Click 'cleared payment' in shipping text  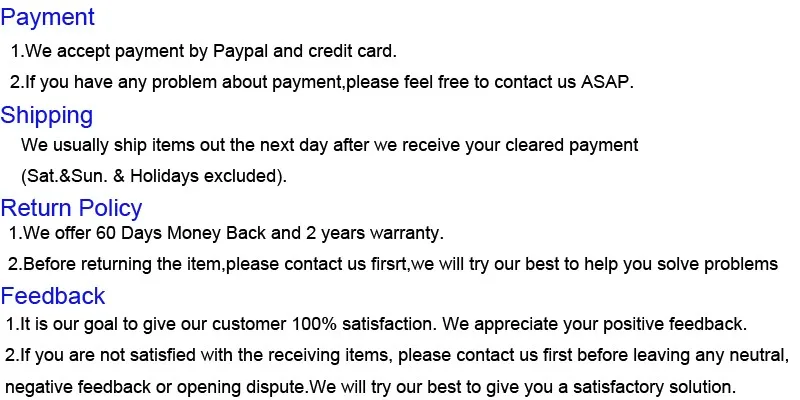point(572,145)
